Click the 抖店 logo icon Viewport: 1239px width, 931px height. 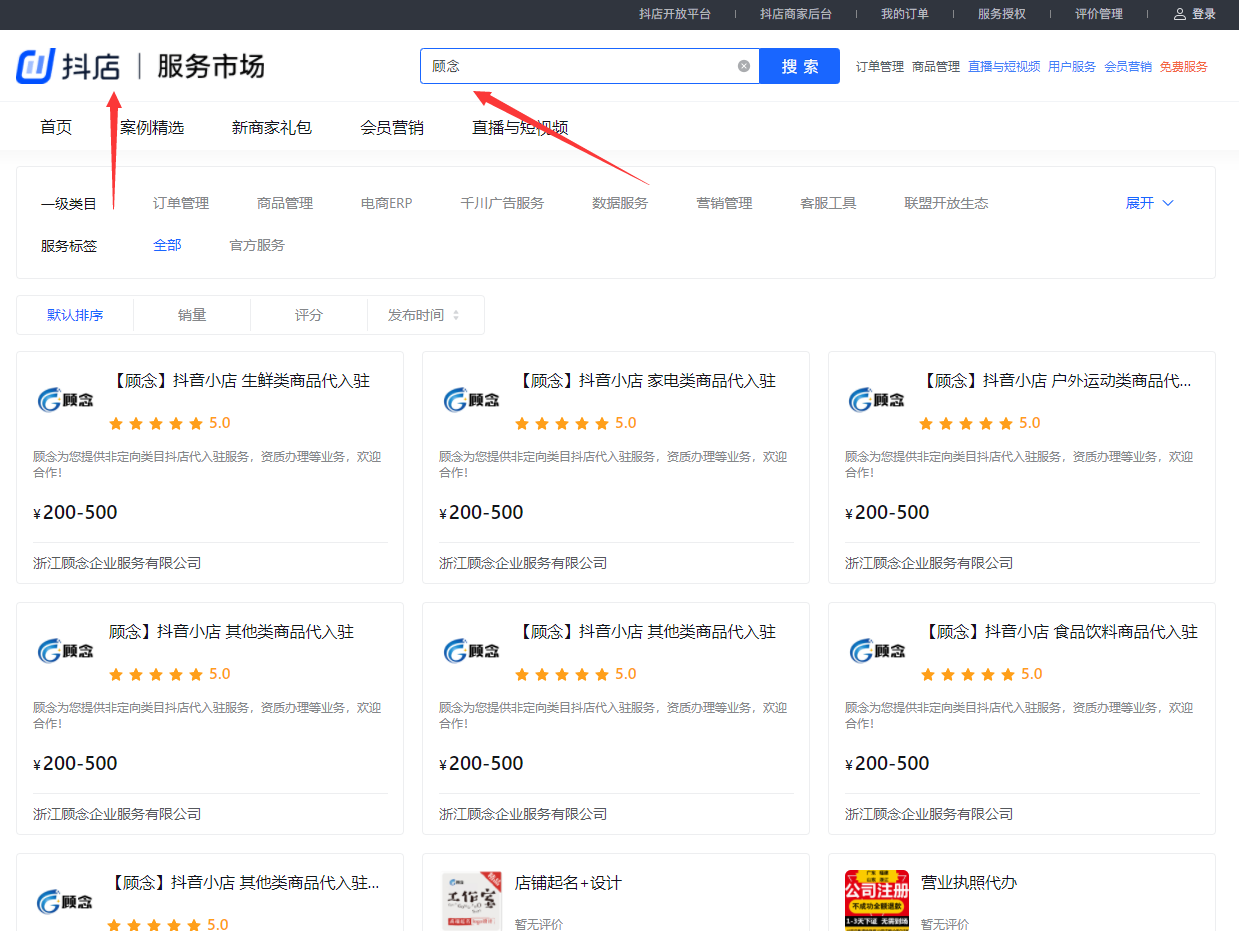click(35, 66)
